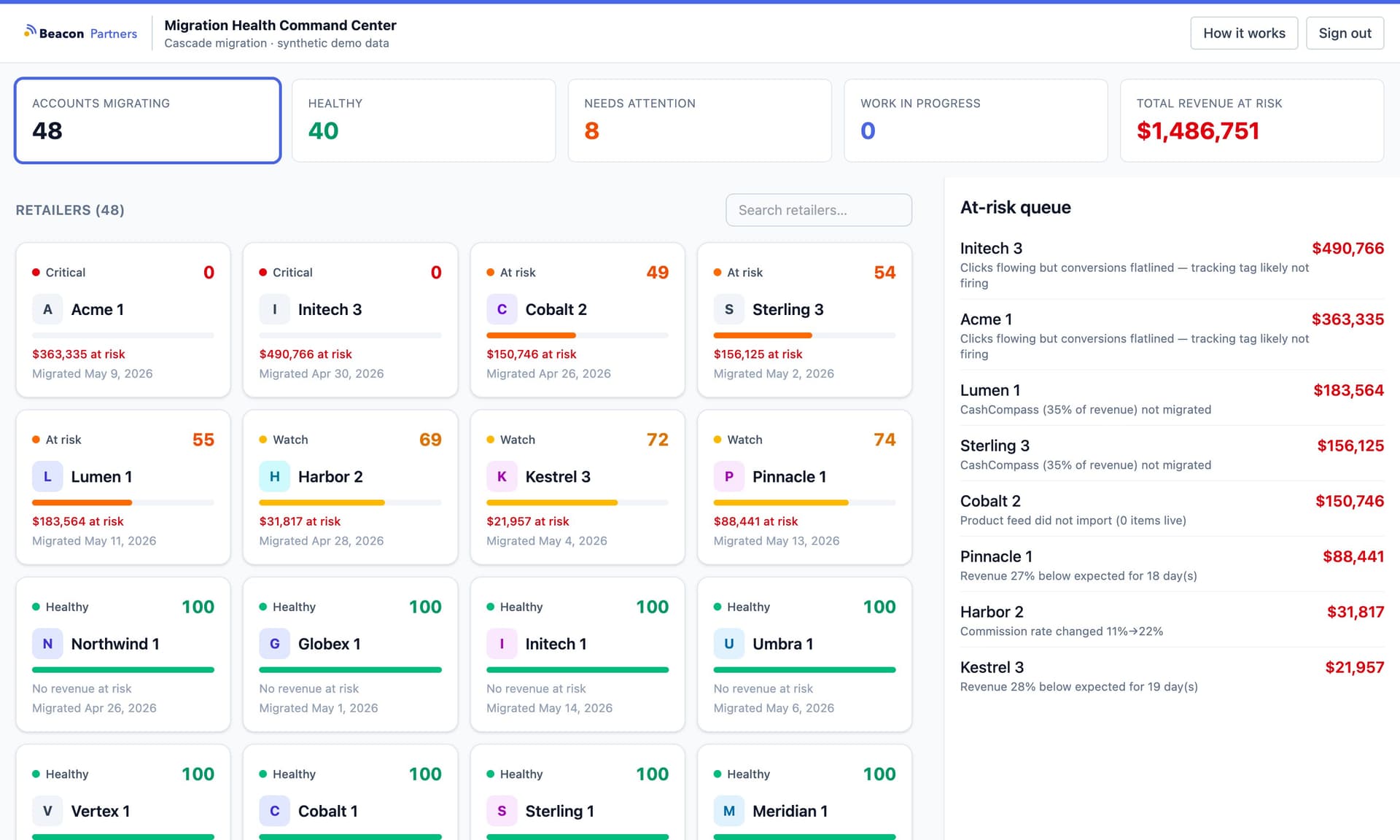This screenshot has width=1400, height=840.
Task: Click the Harbor 2 letter avatar
Action: point(274,477)
